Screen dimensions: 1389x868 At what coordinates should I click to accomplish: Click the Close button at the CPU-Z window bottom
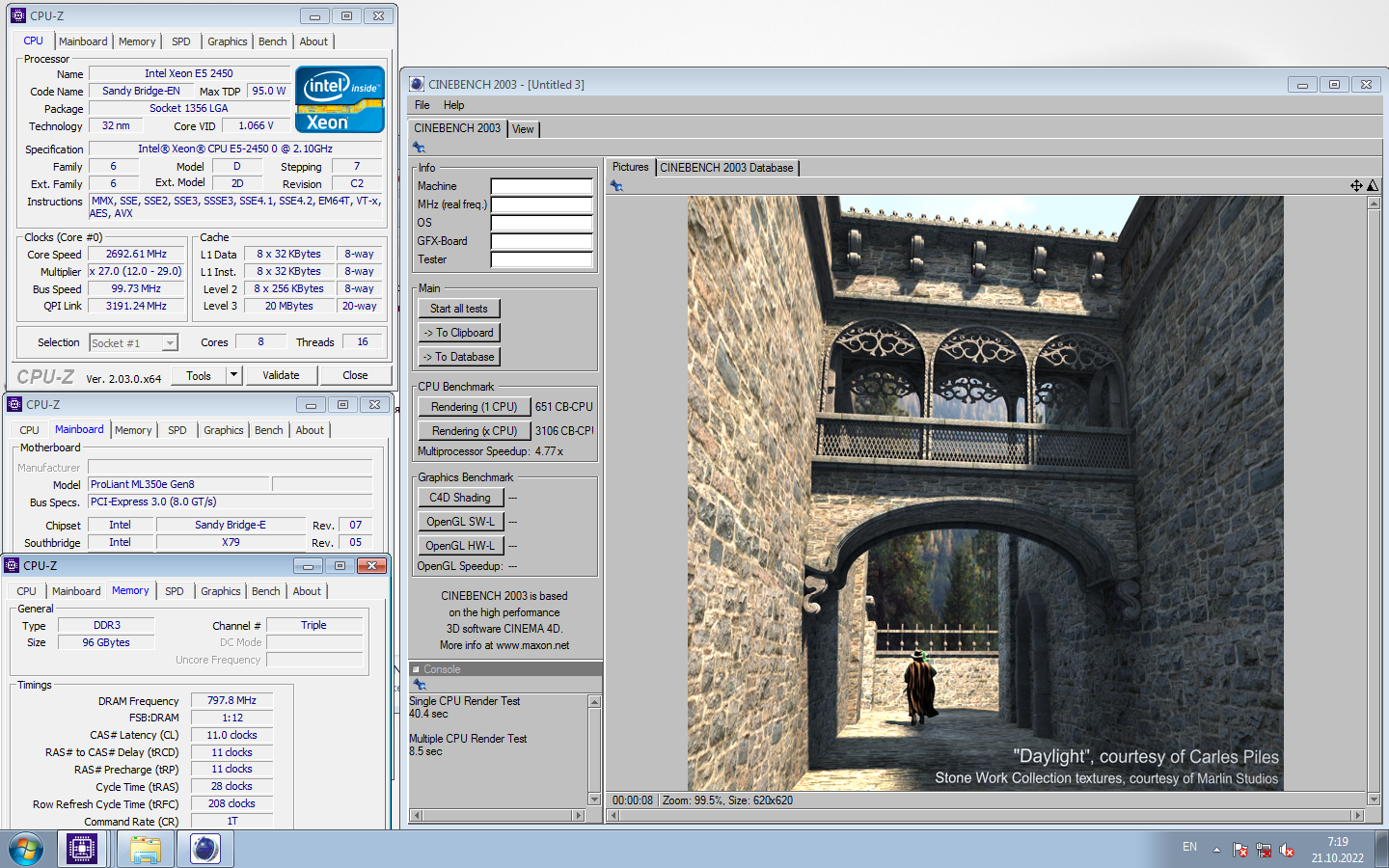(355, 375)
